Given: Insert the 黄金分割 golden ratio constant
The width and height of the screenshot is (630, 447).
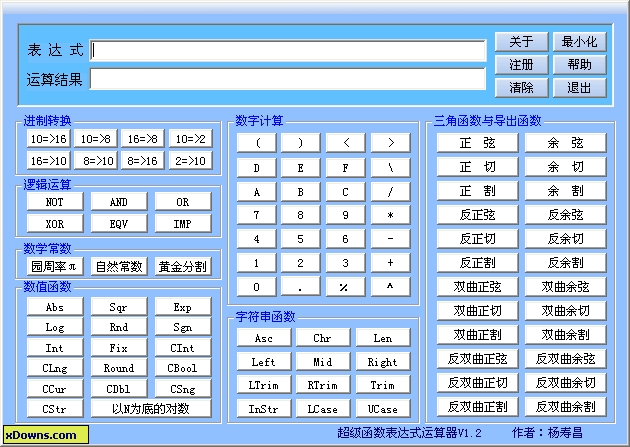Looking at the screenshot, I should (x=183, y=266).
